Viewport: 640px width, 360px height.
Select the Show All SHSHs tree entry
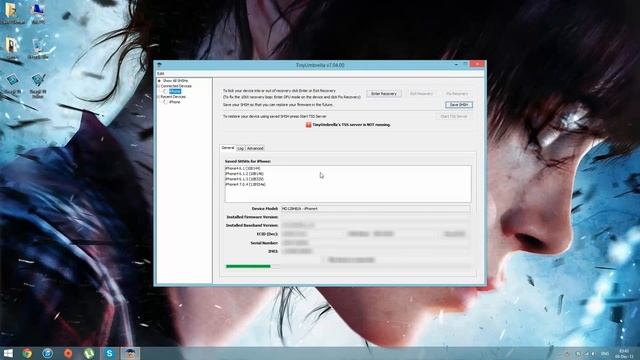coord(175,81)
